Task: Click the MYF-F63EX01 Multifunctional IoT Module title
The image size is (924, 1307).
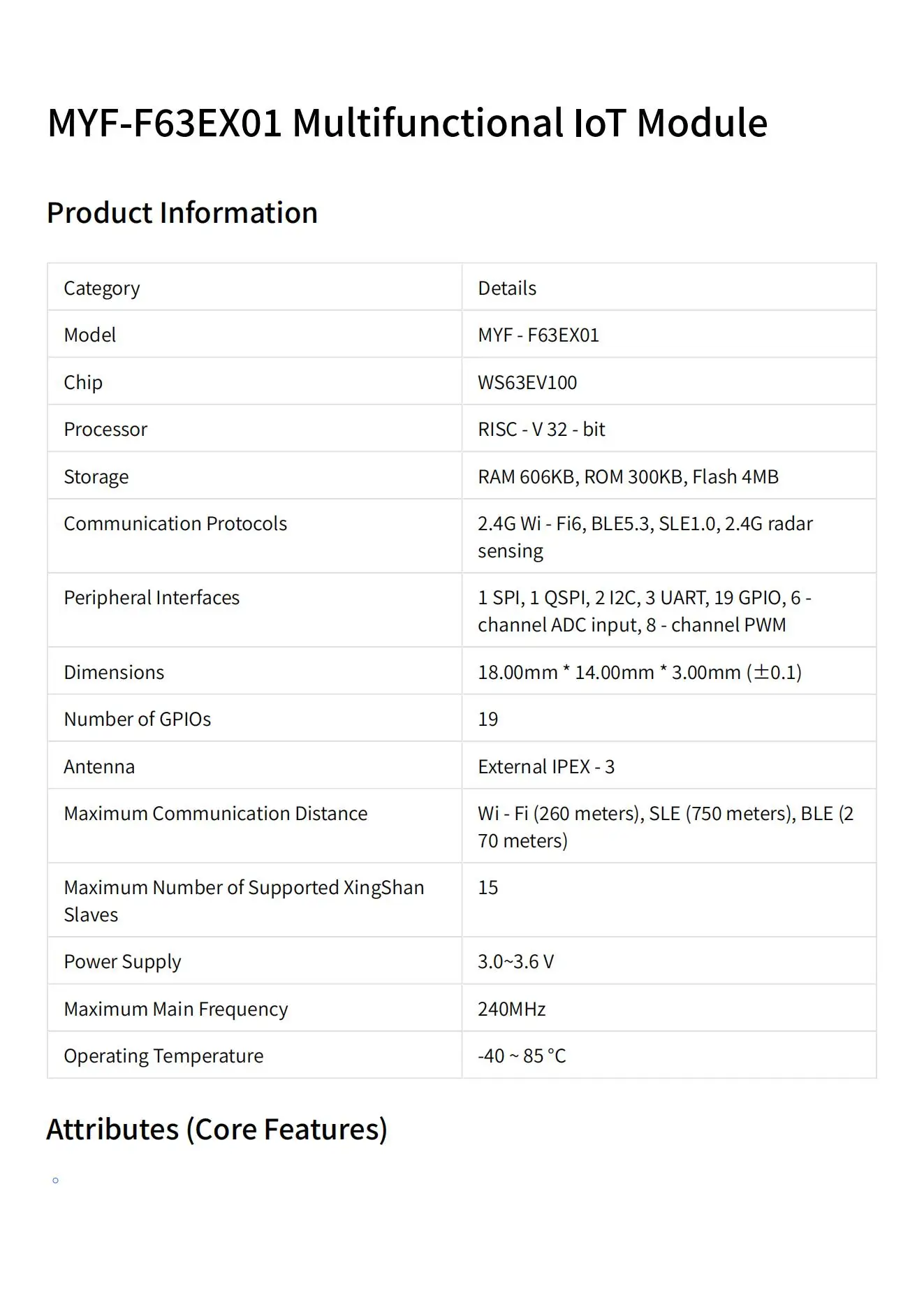Action: (407, 123)
